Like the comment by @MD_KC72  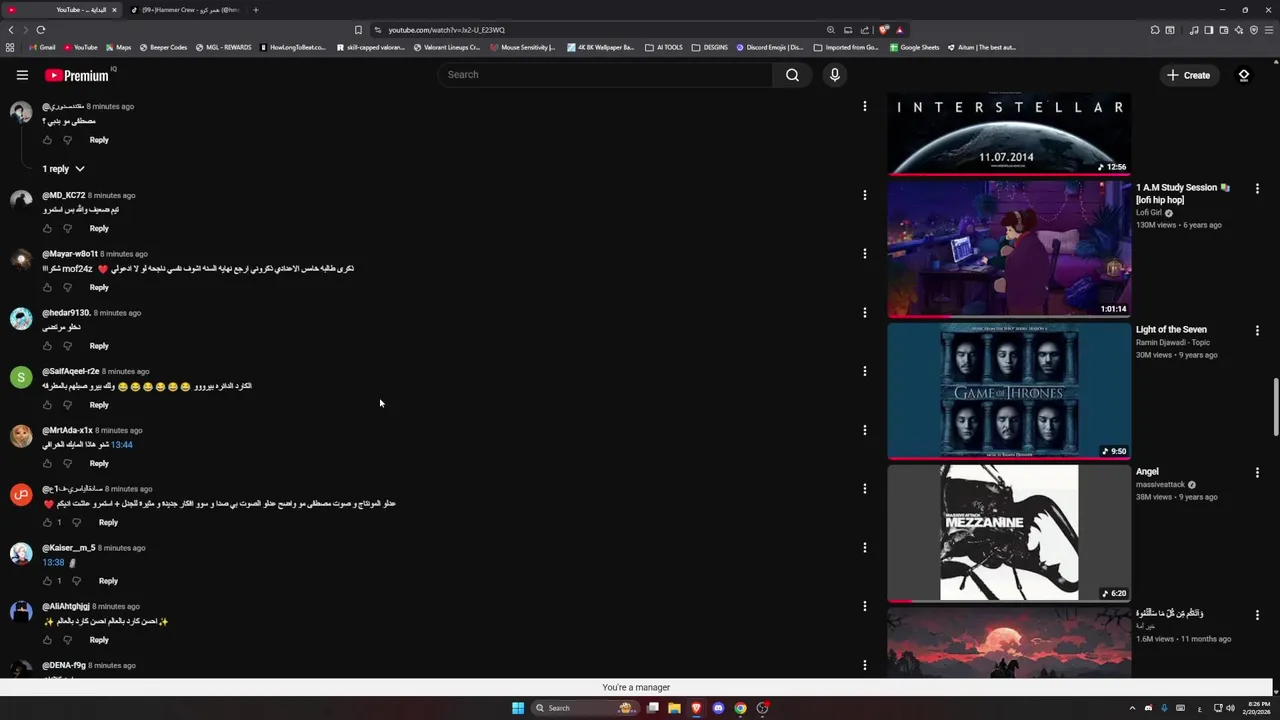[x=47, y=229]
